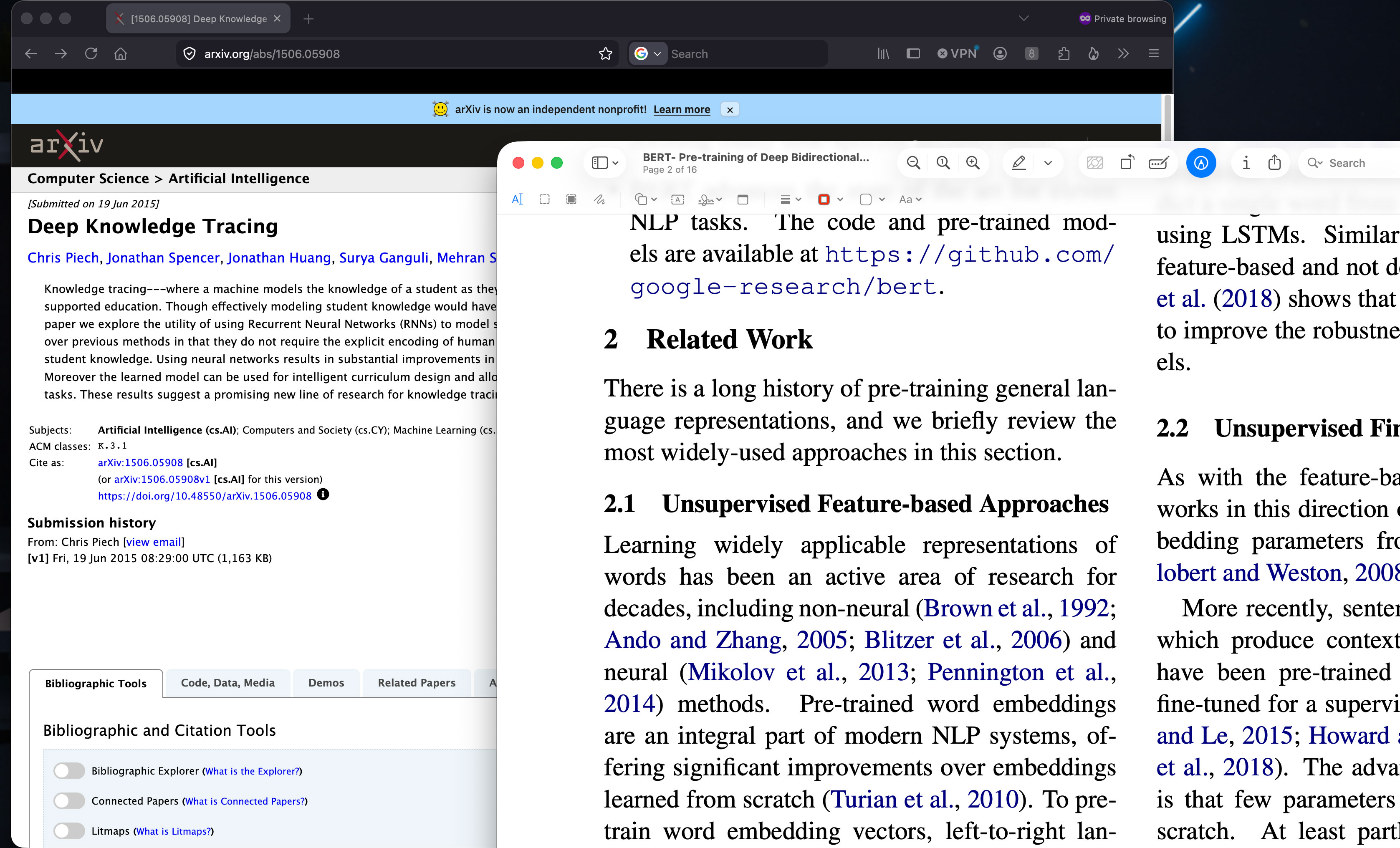Viewport: 1400px width, 848px height.
Task: Add a note with the Note tool
Action: 743,199
